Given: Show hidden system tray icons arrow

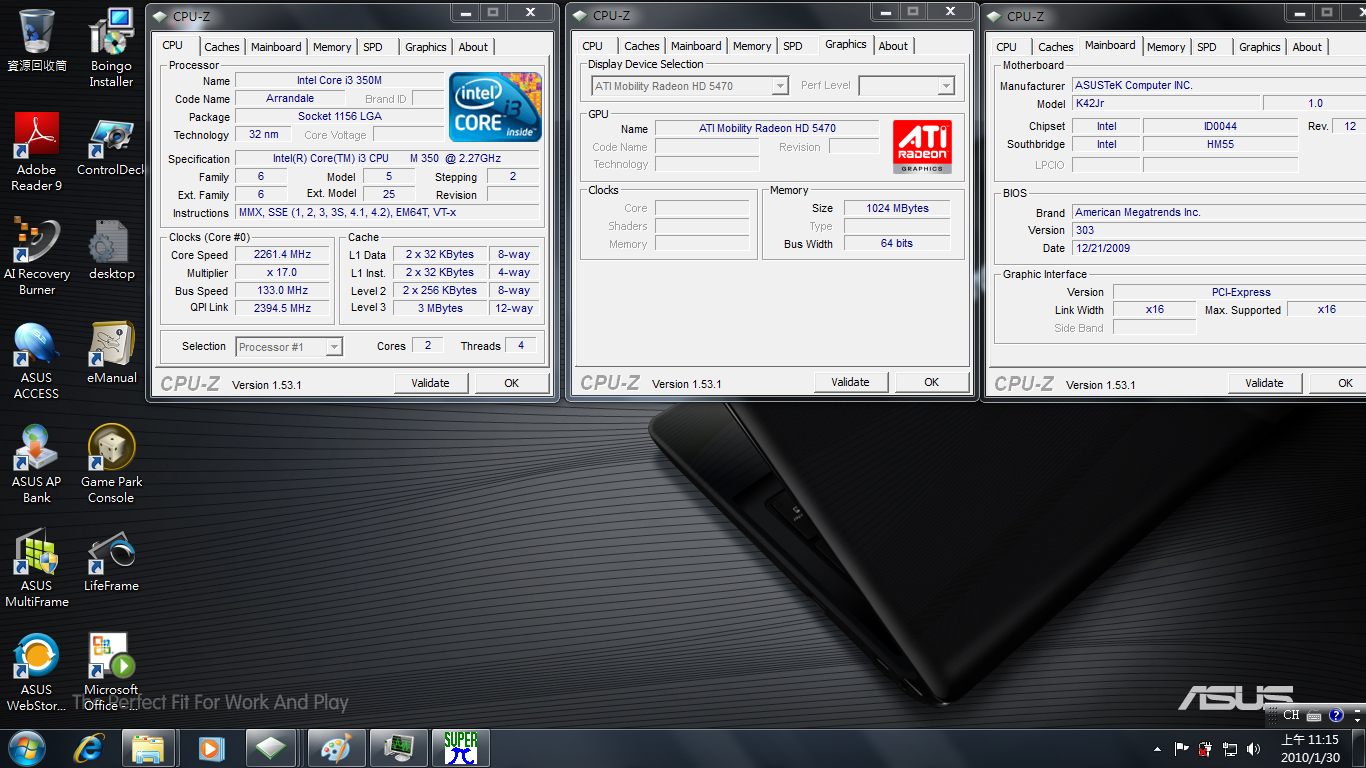Looking at the screenshot, I should [x=1158, y=749].
